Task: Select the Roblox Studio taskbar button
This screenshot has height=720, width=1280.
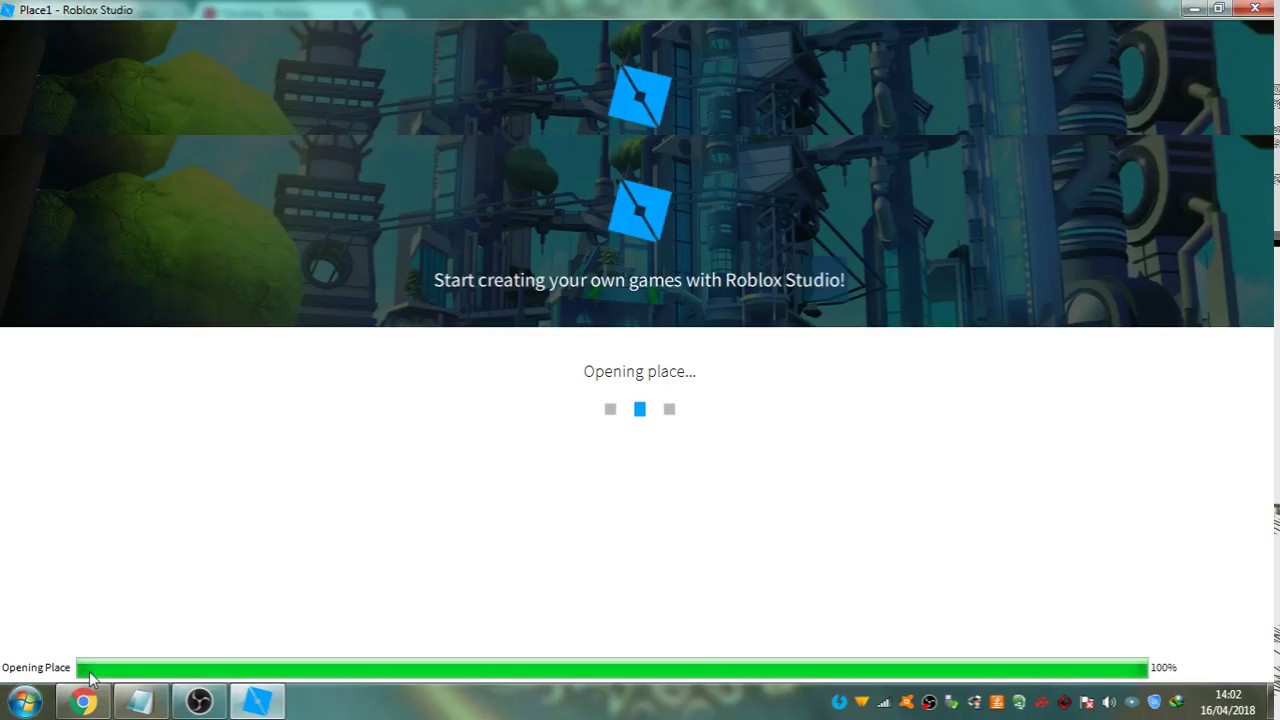Action: (x=257, y=702)
